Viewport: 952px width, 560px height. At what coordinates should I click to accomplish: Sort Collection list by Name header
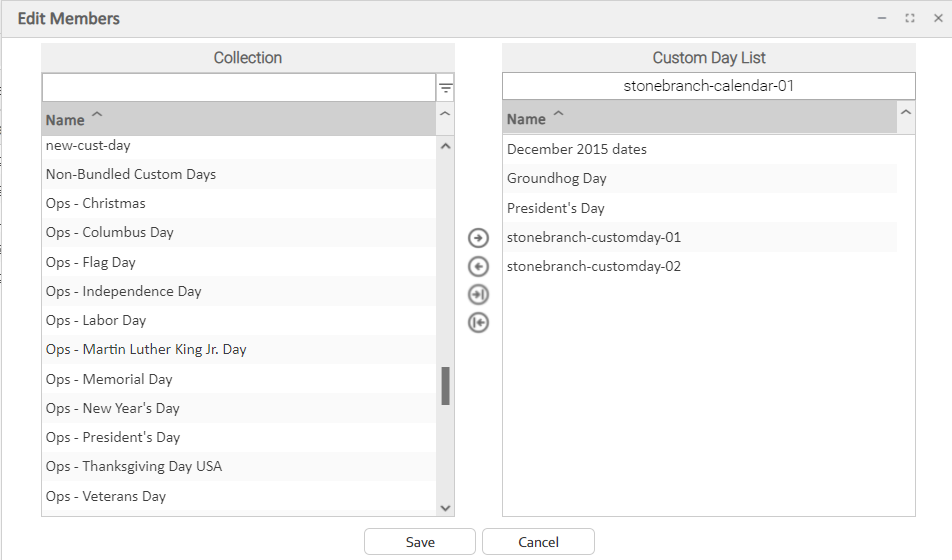click(x=65, y=120)
